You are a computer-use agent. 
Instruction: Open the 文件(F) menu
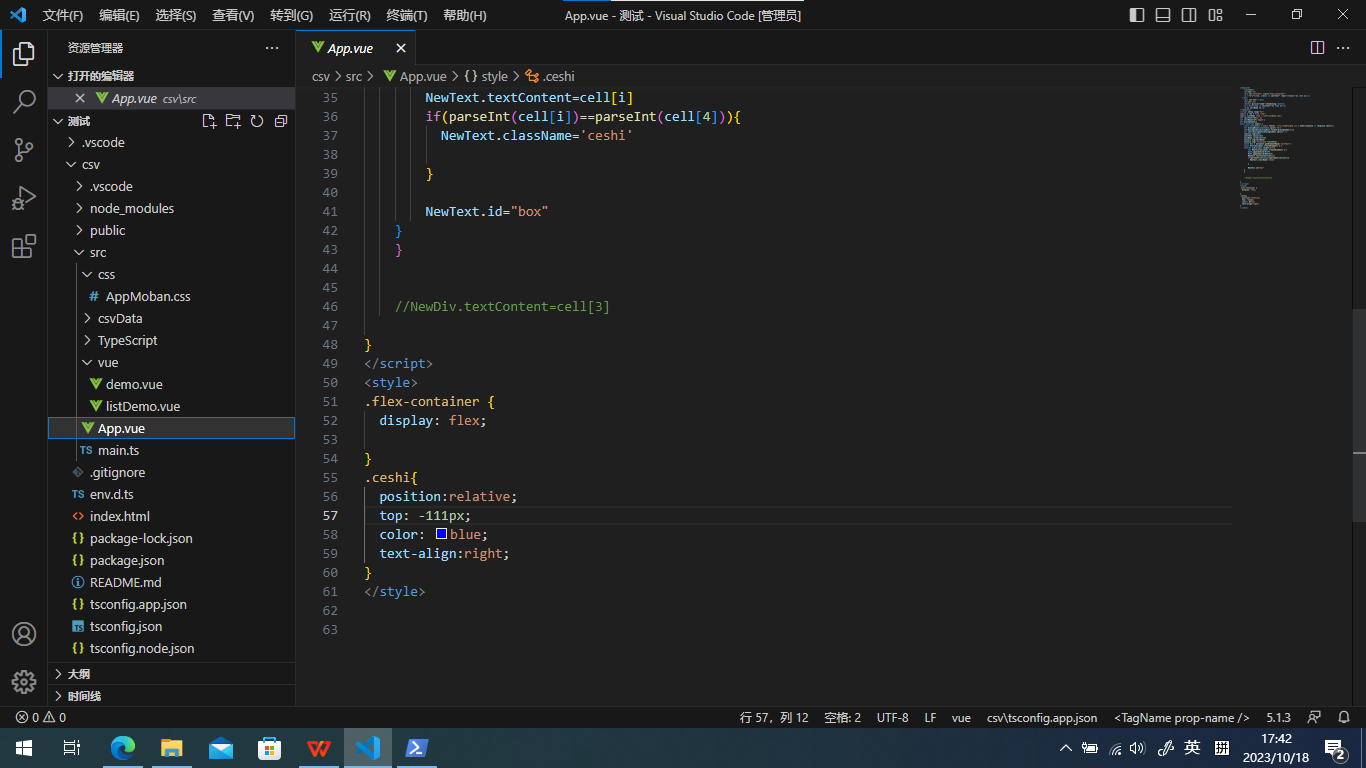tap(63, 15)
